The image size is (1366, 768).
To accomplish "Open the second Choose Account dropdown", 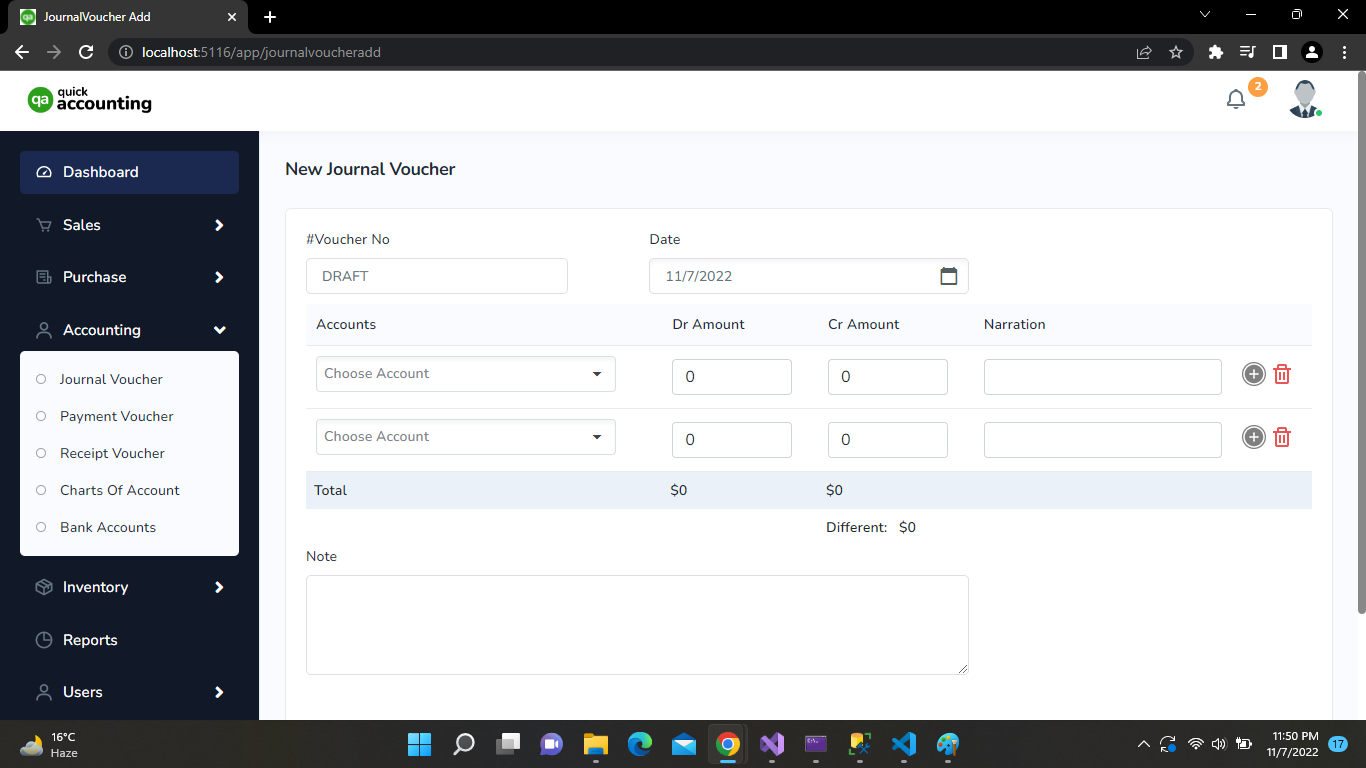I will pos(465,437).
